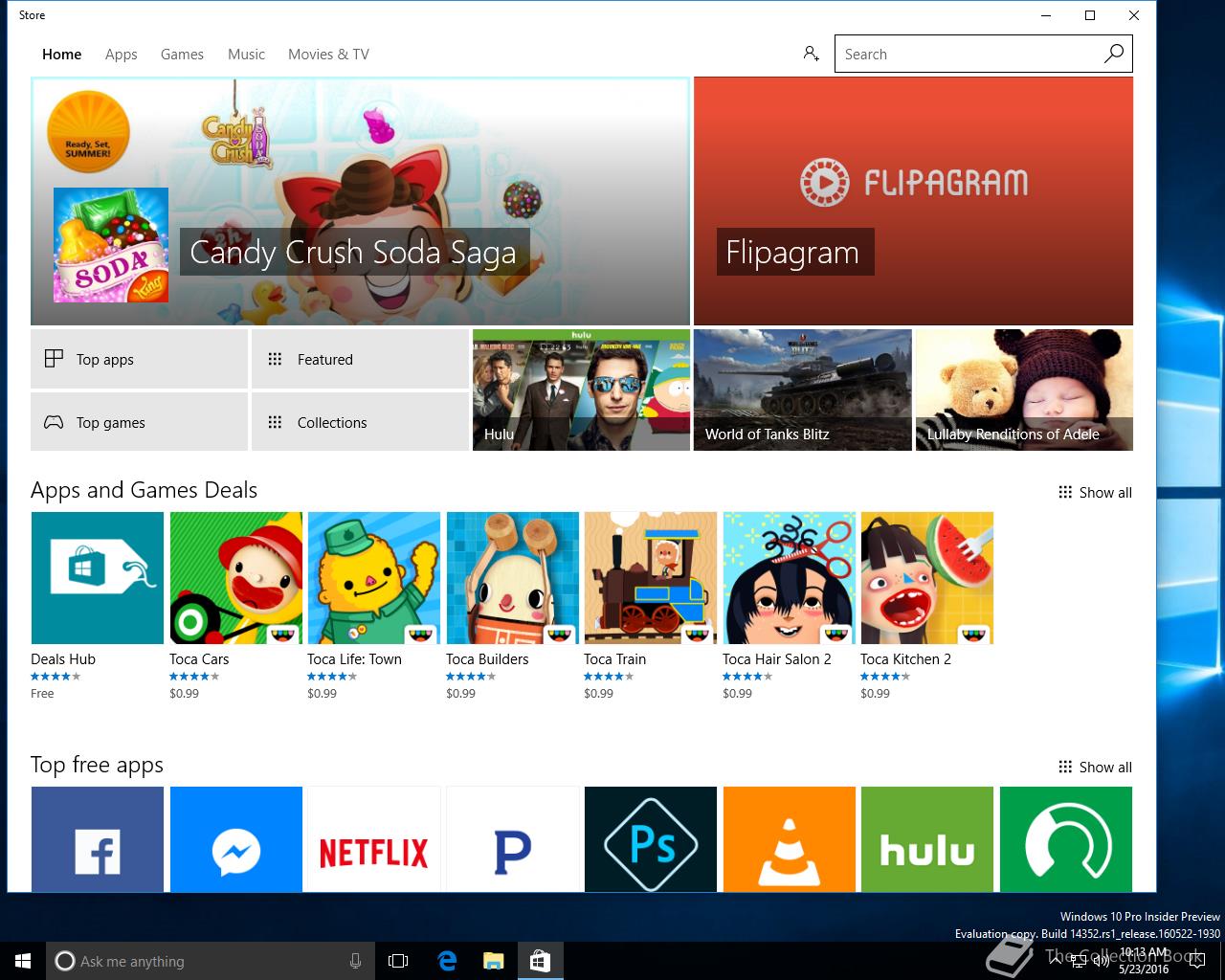This screenshot has height=980, width=1225.
Task: Switch to the Movies & TV tab
Action: pos(328,55)
